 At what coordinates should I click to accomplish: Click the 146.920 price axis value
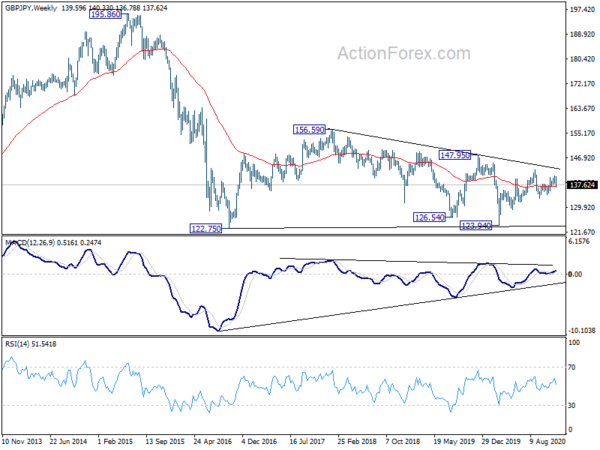(x=582, y=158)
